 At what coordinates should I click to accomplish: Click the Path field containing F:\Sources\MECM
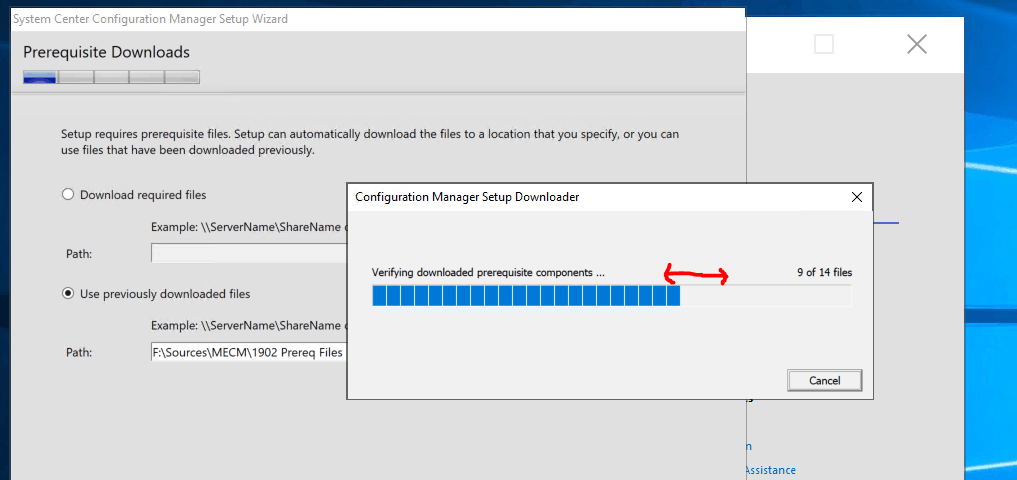pyautogui.click(x=250, y=353)
